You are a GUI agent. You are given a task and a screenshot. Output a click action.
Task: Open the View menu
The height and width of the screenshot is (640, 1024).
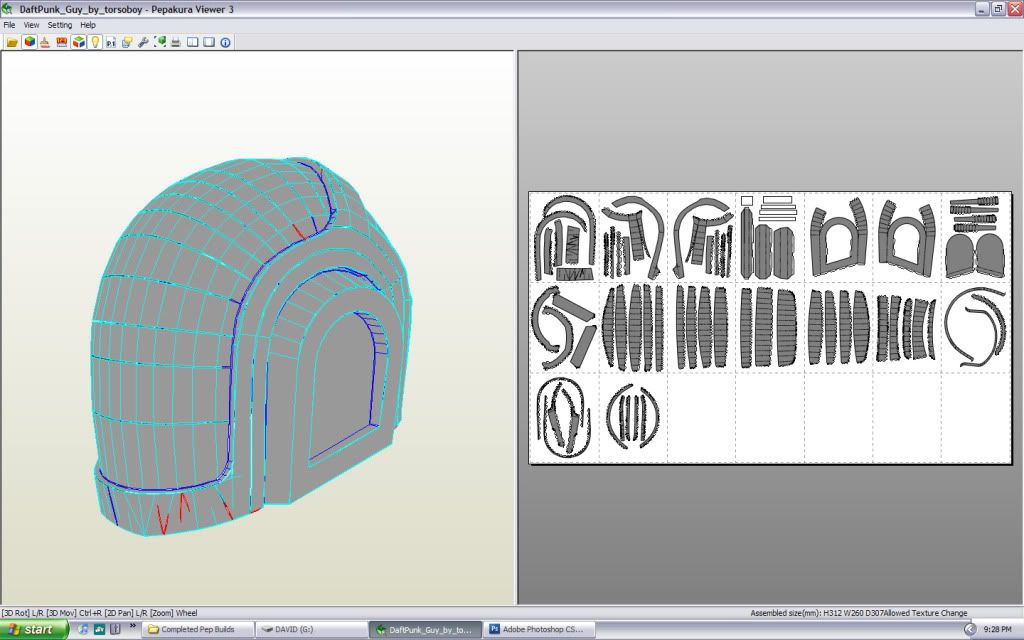[x=31, y=25]
